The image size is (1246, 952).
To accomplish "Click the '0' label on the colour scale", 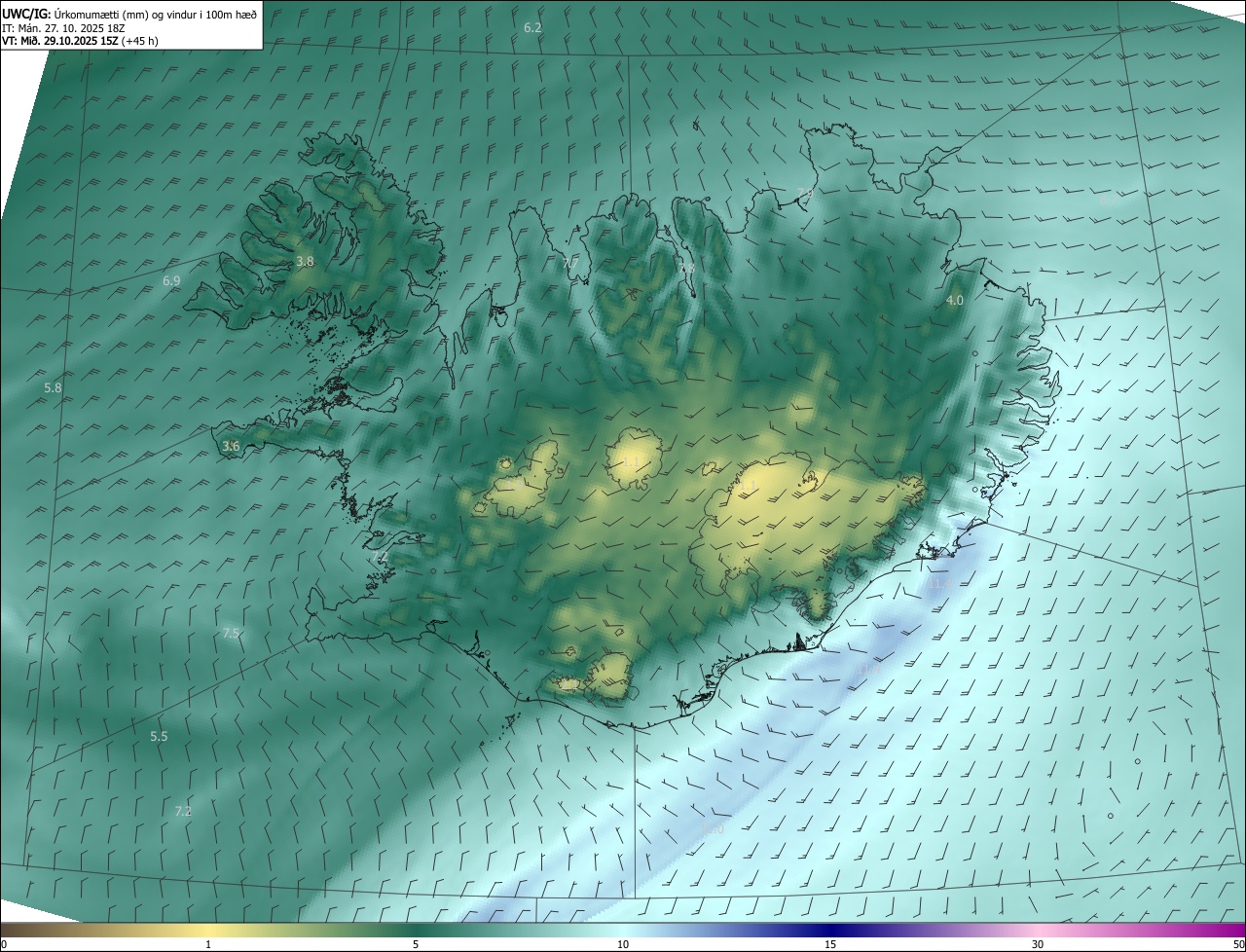I will click(4, 944).
